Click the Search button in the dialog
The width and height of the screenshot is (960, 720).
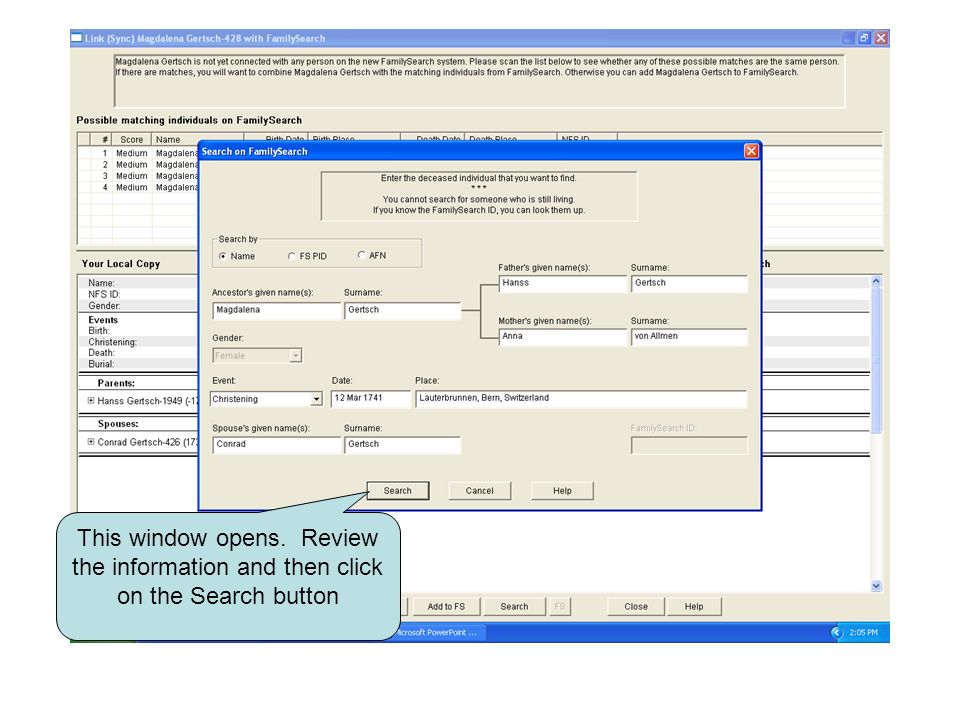click(398, 491)
